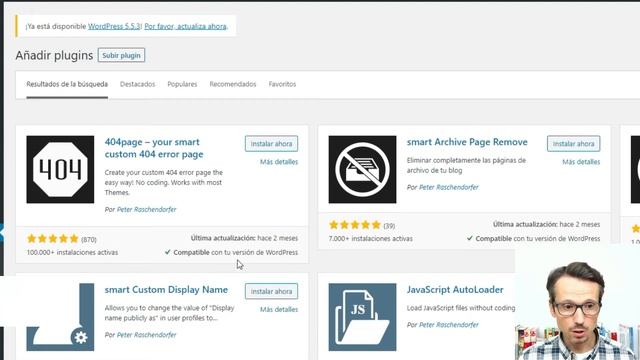This screenshot has height=360, width=640.
Task: Click the 404page plugin icon
Action: click(x=60, y=169)
